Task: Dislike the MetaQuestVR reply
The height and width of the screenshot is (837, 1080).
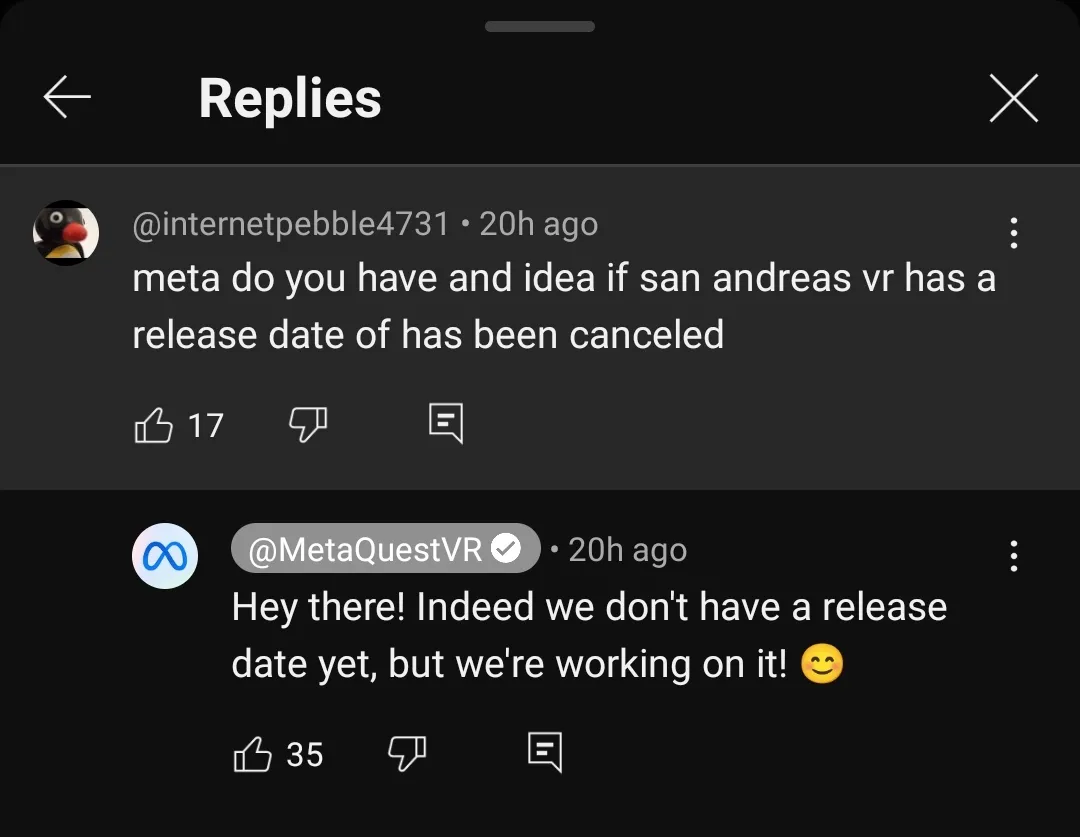Action: click(x=407, y=753)
